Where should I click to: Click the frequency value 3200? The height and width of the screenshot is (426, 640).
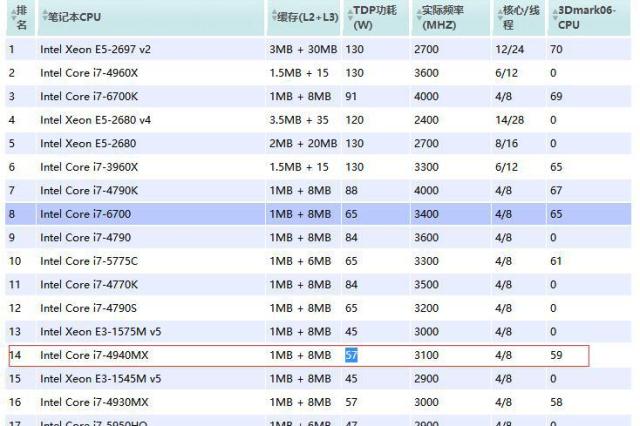(427, 308)
